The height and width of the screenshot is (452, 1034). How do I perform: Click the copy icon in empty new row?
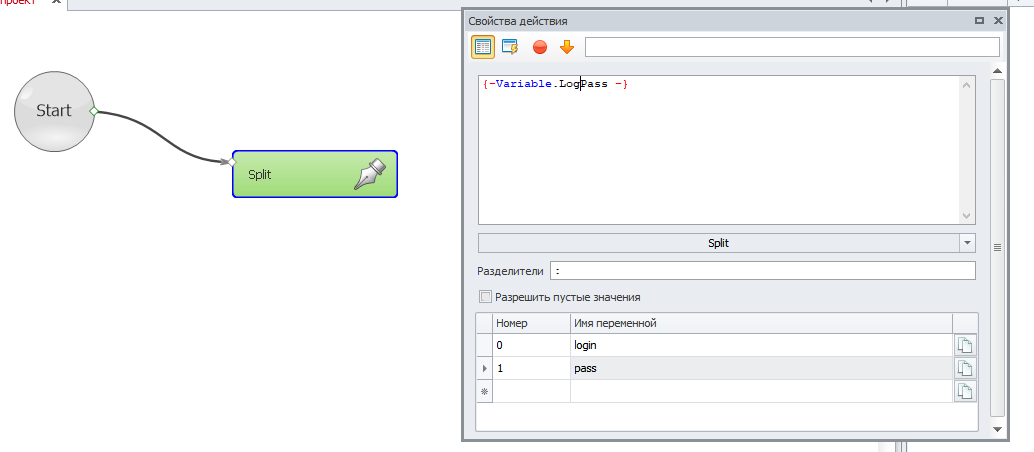click(965, 391)
